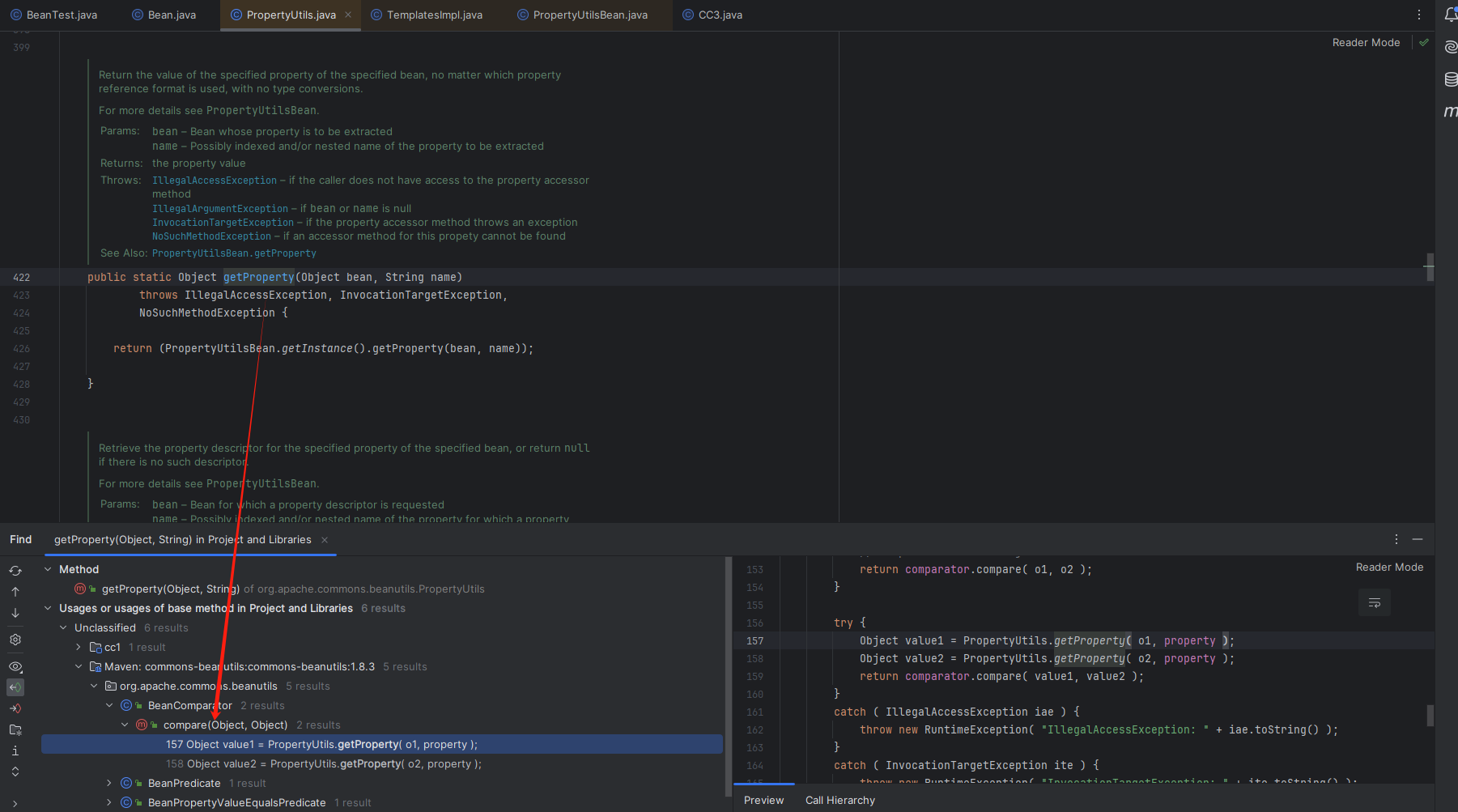Switch to the CC3.java tab
This screenshot has width=1458, height=812.
pos(712,15)
